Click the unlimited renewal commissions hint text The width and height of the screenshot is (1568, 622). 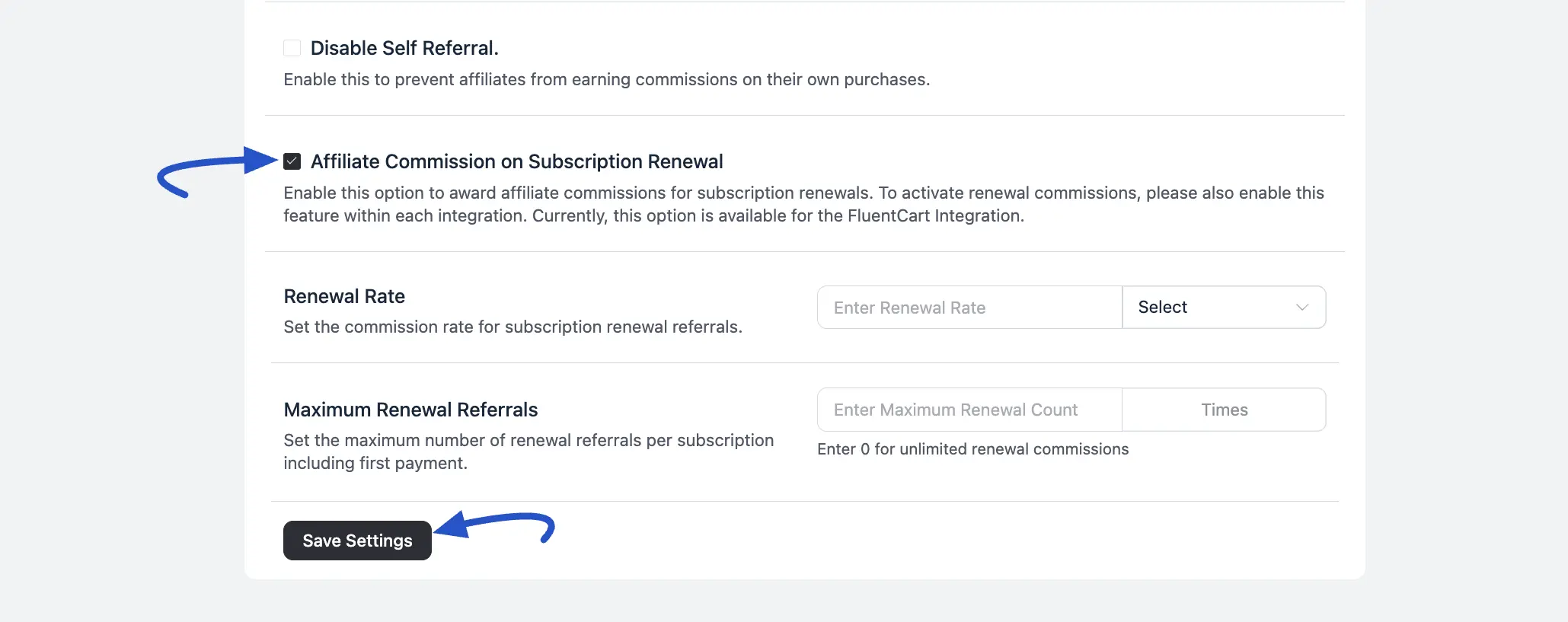[x=972, y=449]
